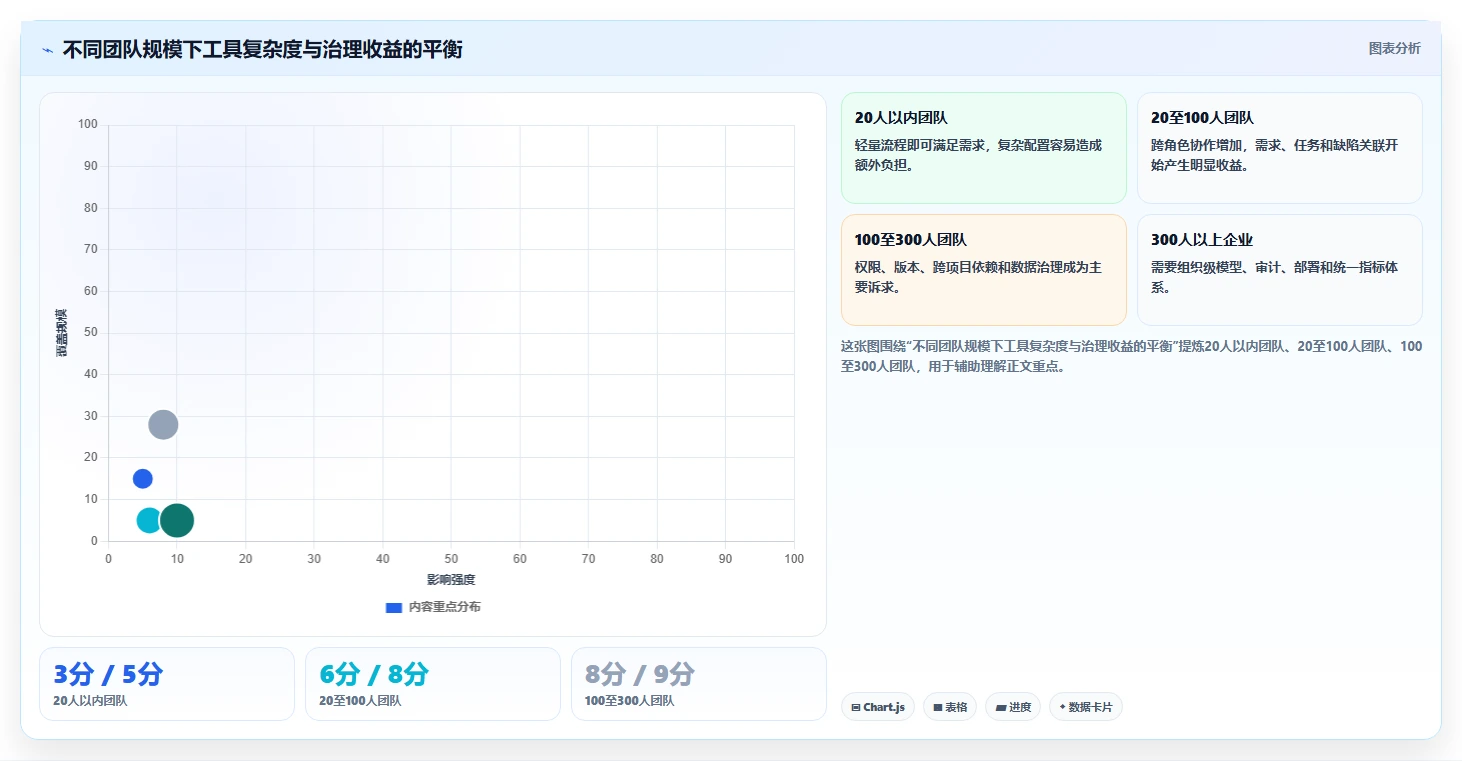Click the summary paragraph starting with 这张图围绕

click(1131, 356)
